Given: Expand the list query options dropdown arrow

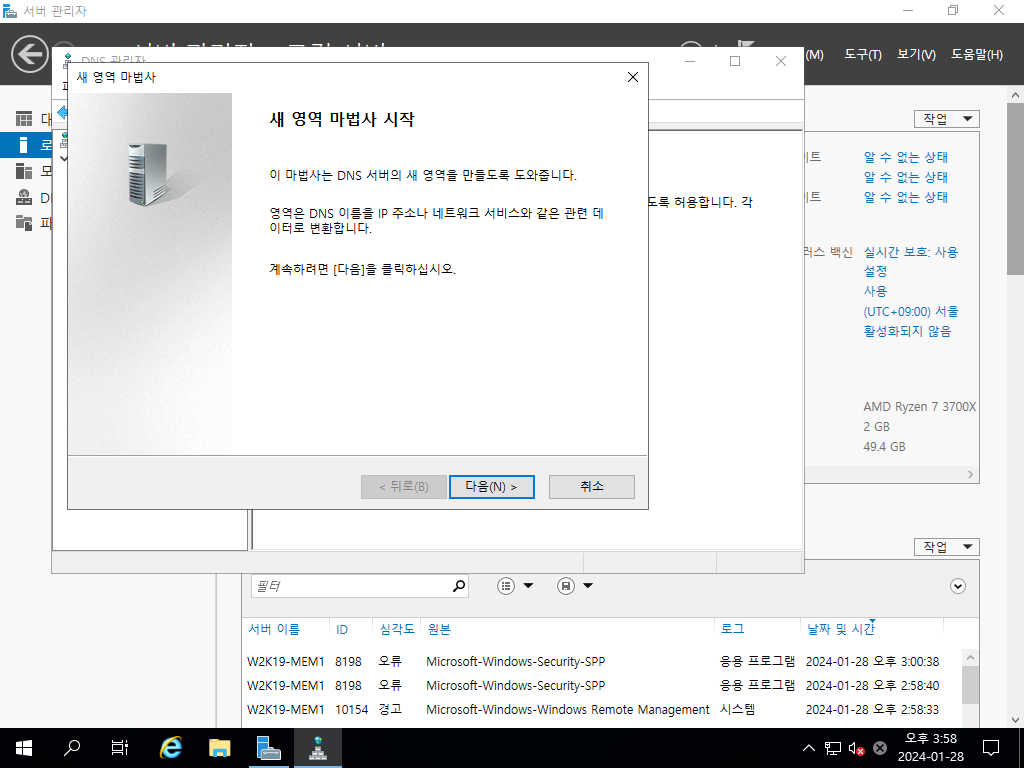Looking at the screenshot, I should (528, 586).
